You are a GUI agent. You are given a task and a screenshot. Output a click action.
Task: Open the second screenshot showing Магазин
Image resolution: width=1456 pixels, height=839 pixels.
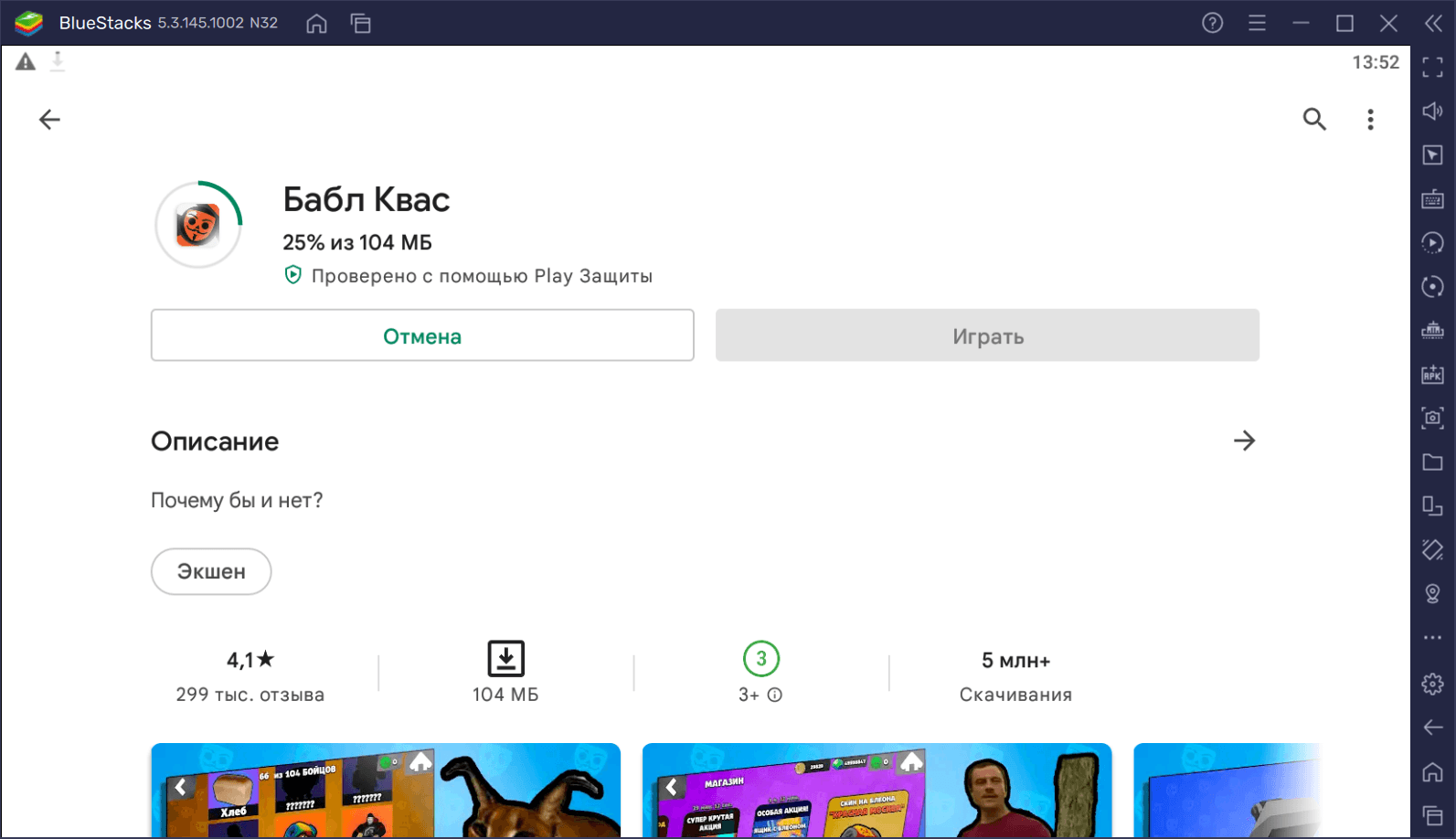(x=877, y=790)
